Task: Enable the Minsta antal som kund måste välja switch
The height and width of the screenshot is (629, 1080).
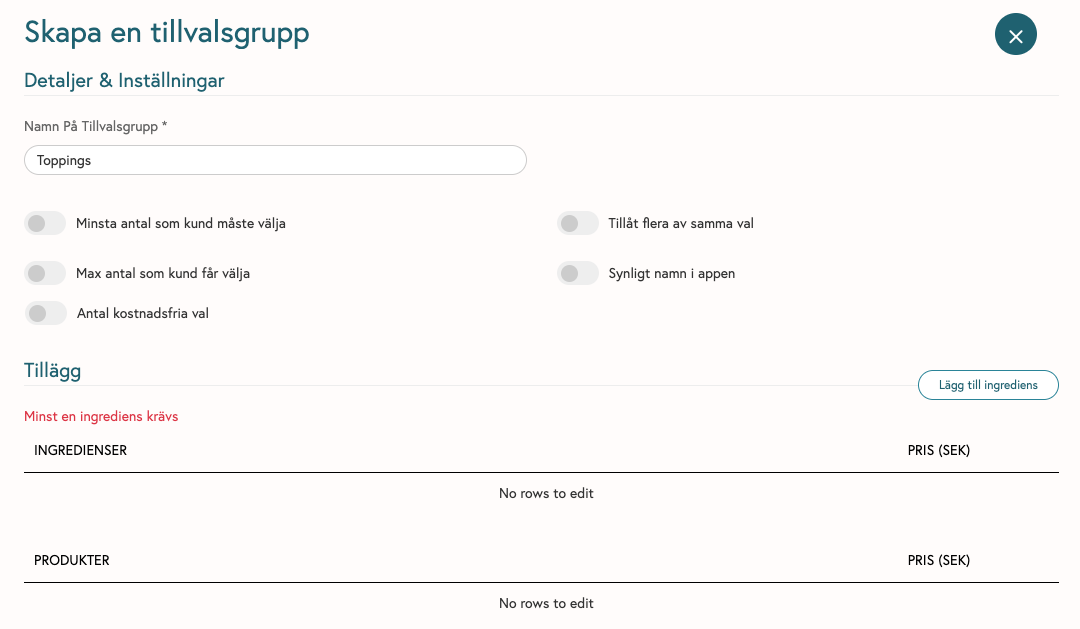Action: point(45,223)
